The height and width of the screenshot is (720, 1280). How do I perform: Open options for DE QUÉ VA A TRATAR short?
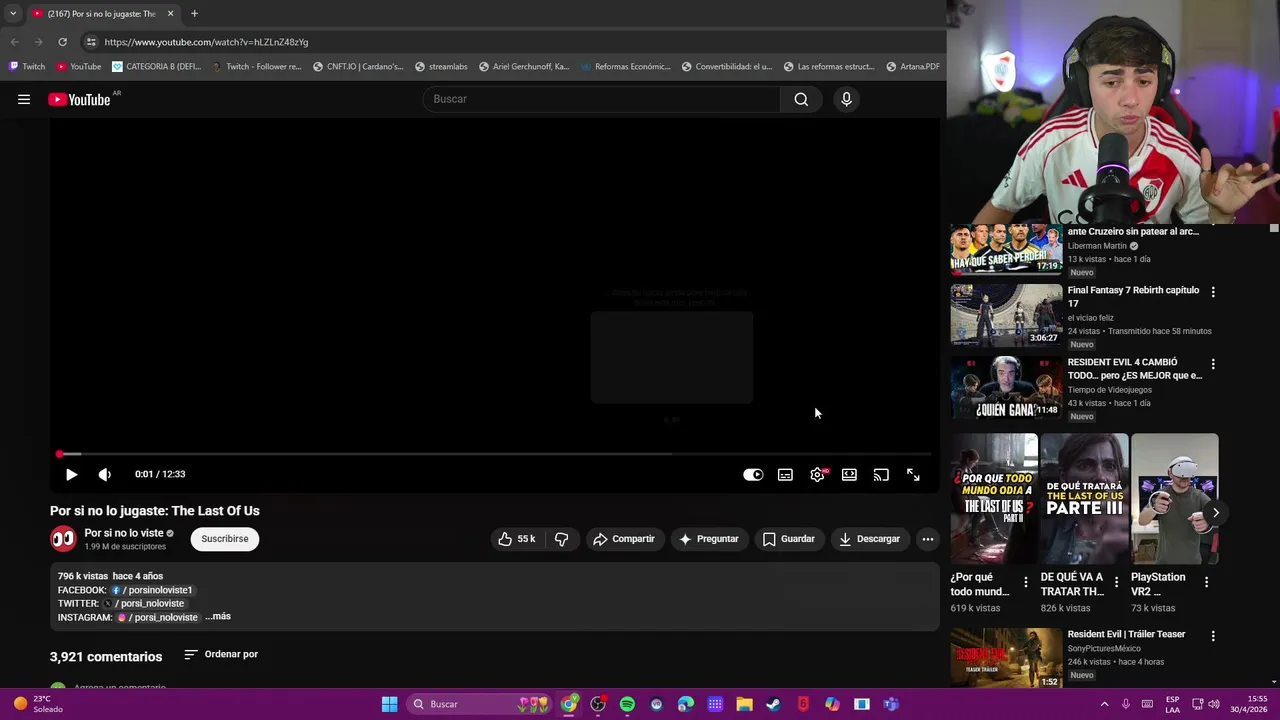(x=1116, y=582)
